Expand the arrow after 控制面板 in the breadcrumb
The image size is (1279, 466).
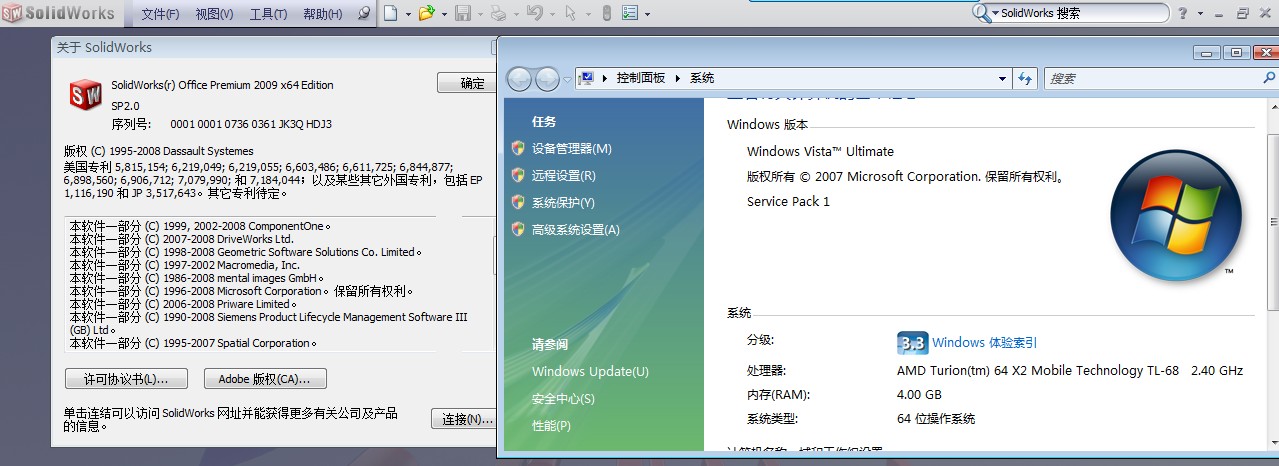tap(677, 78)
